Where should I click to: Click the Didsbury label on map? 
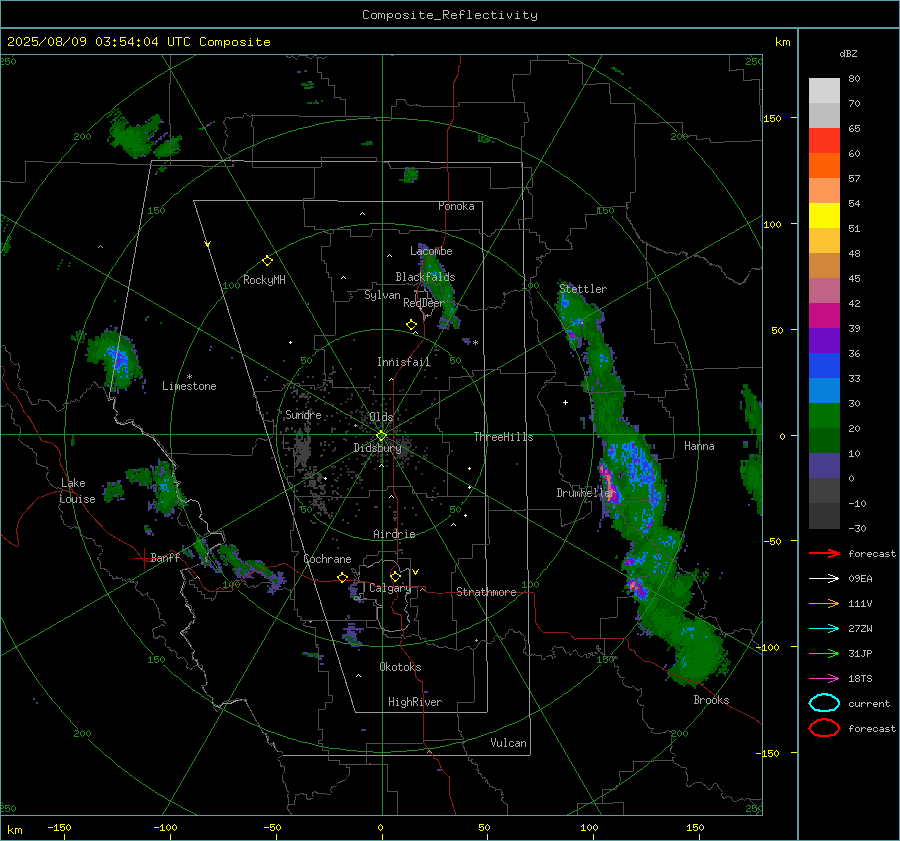377,448
